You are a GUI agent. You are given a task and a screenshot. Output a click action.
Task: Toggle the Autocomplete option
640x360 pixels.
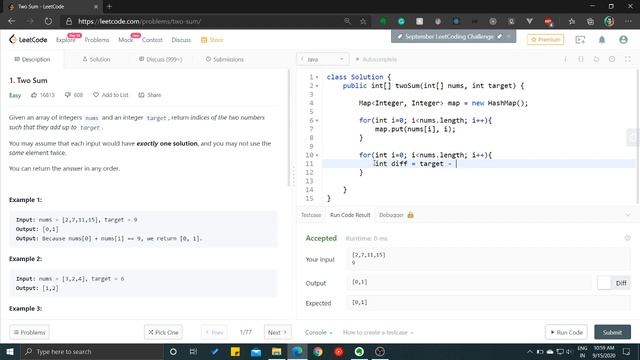pos(376,59)
